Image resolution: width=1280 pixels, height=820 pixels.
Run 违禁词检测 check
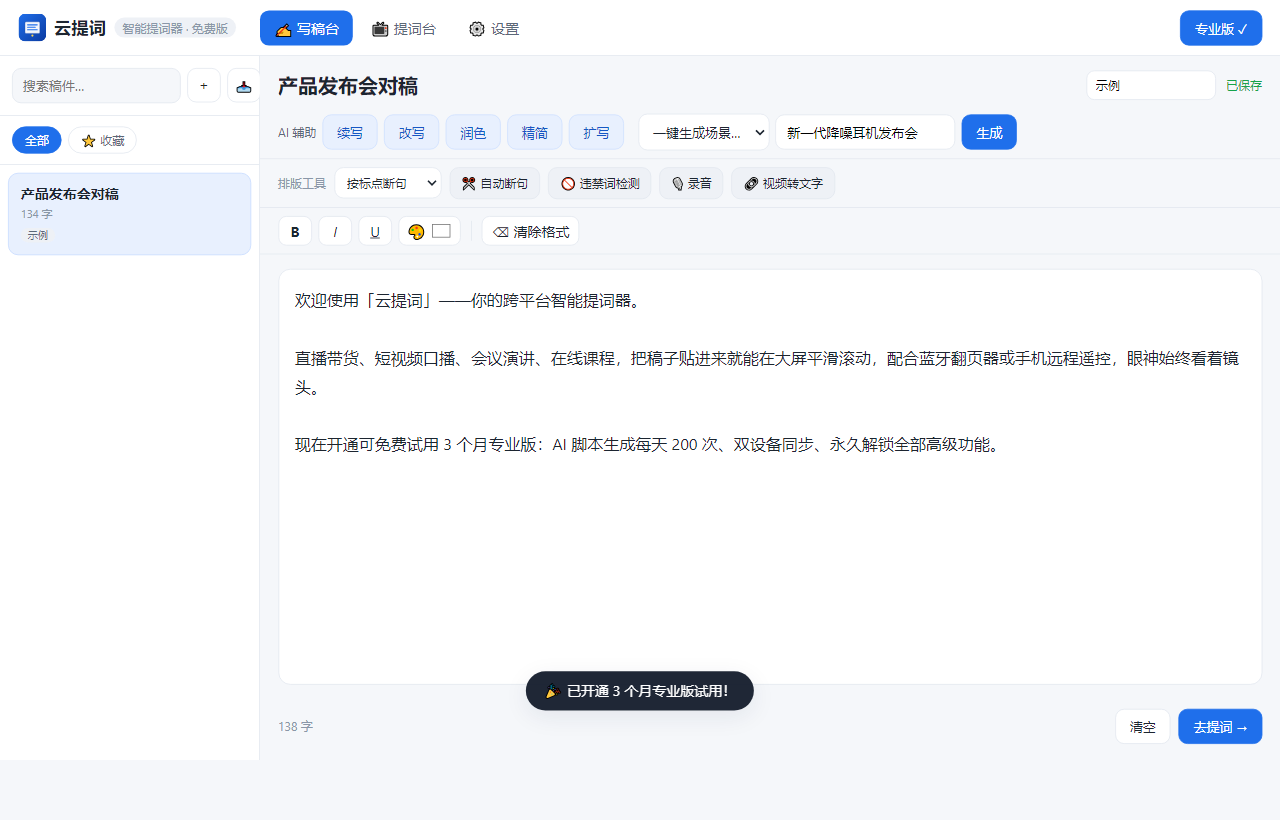click(600, 183)
